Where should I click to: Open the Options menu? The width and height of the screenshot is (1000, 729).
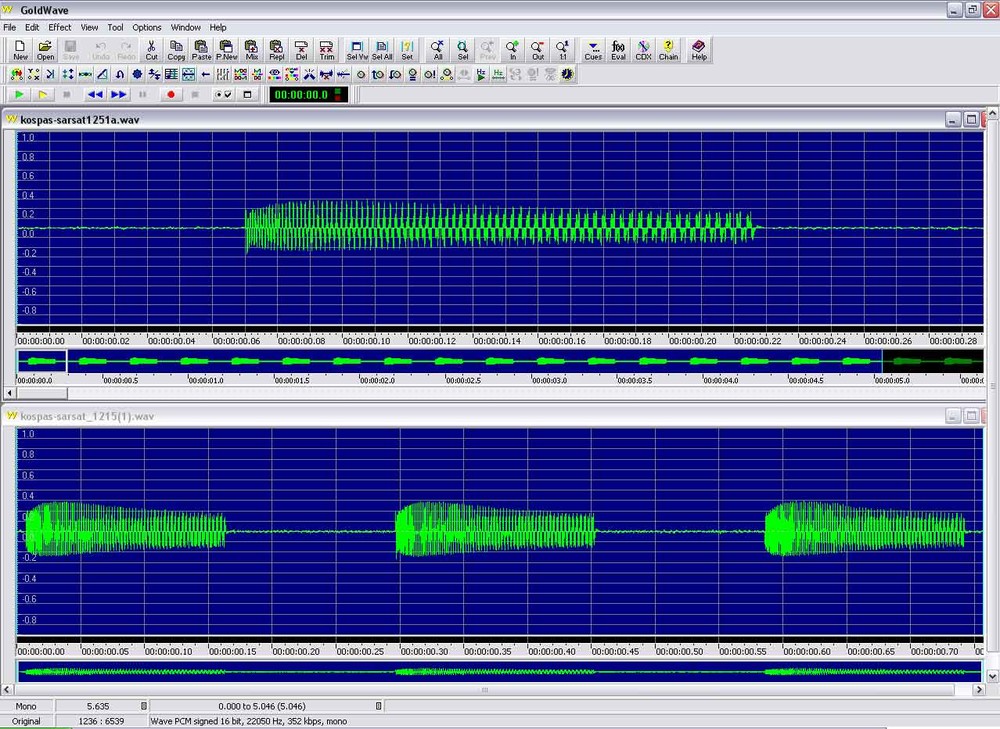(147, 27)
